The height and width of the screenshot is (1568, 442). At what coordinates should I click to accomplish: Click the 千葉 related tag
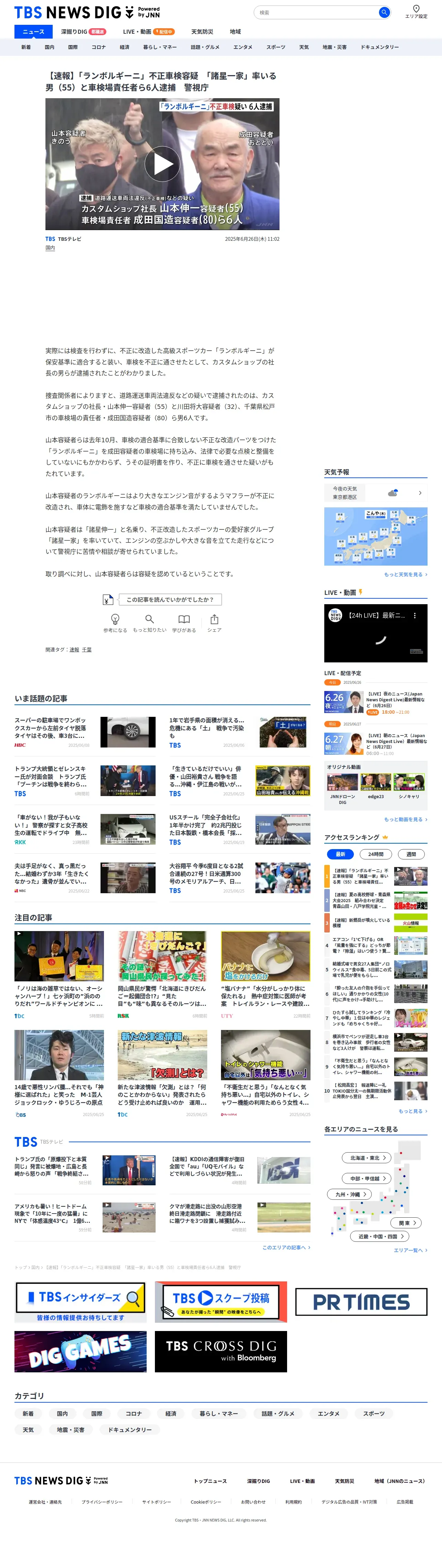pos(87,649)
